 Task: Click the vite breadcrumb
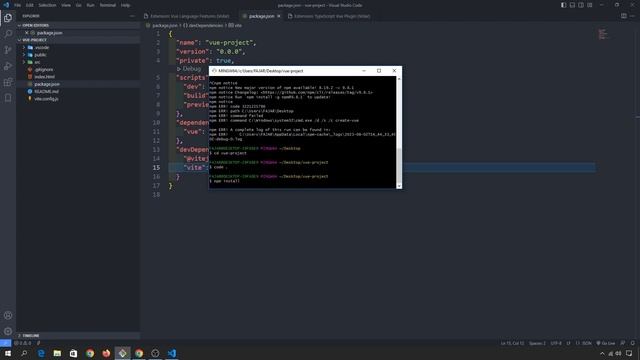(x=235, y=25)
